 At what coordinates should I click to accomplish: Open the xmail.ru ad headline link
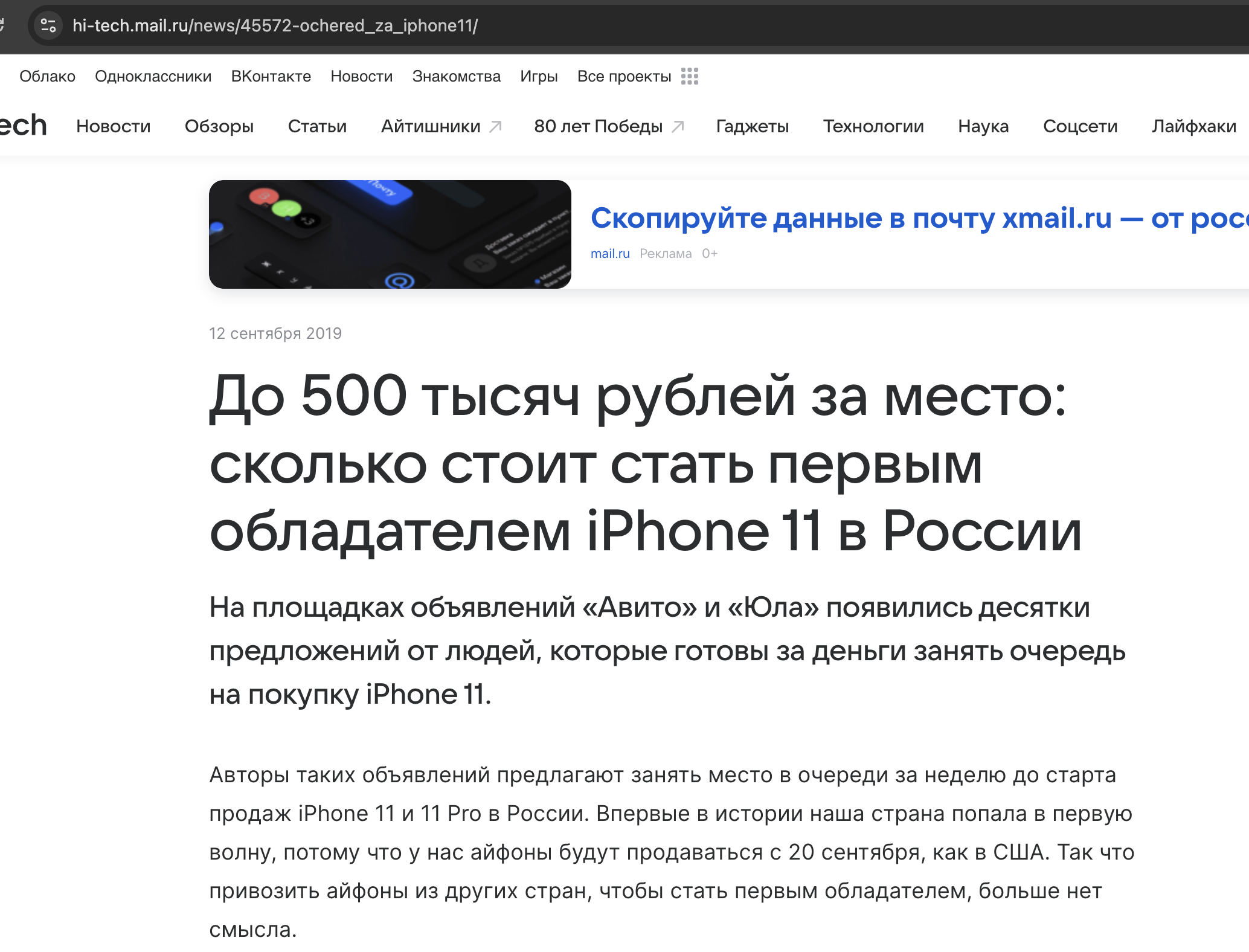[919, 218]
